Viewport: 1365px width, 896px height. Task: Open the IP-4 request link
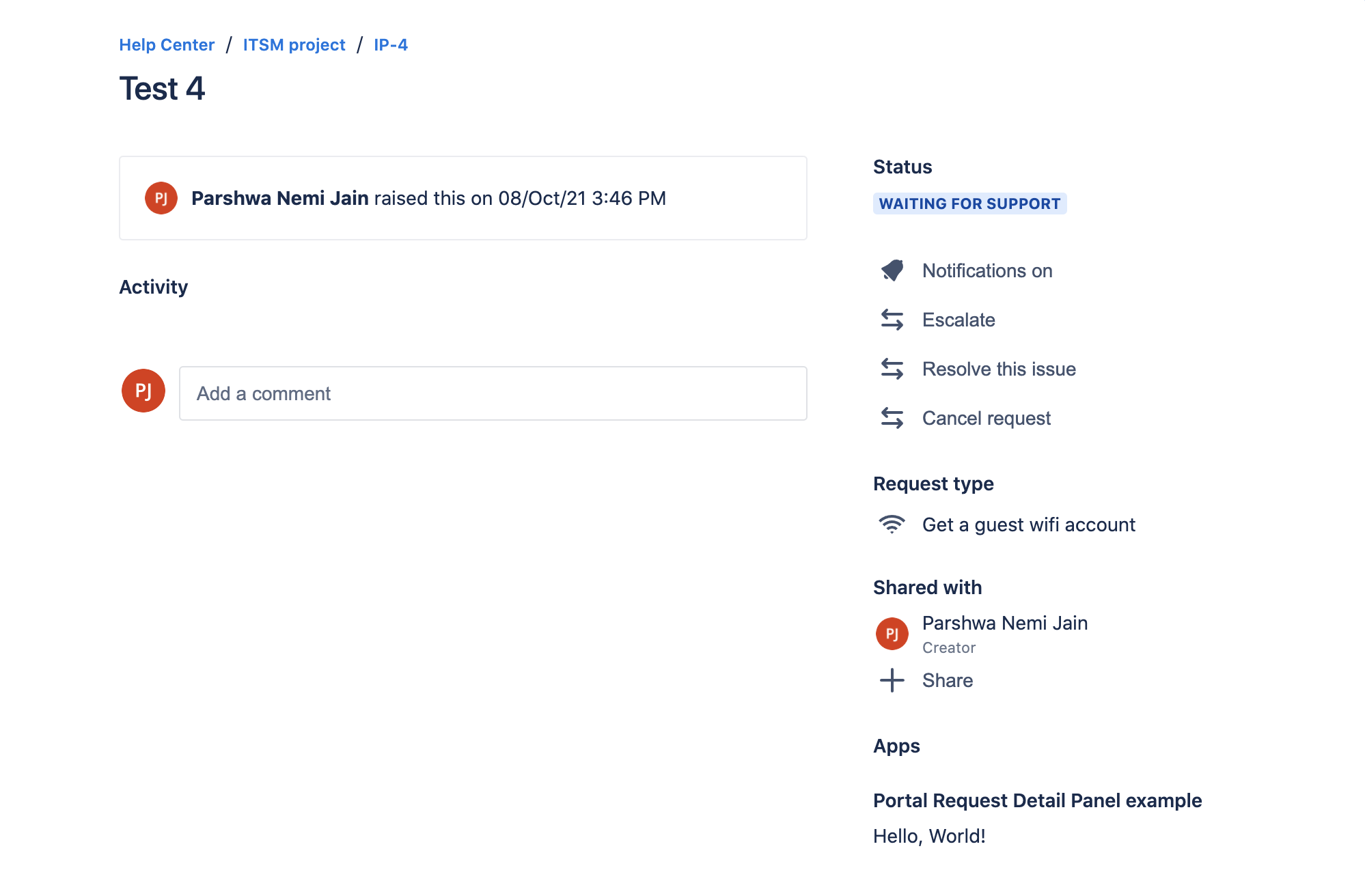pos(389,44)
